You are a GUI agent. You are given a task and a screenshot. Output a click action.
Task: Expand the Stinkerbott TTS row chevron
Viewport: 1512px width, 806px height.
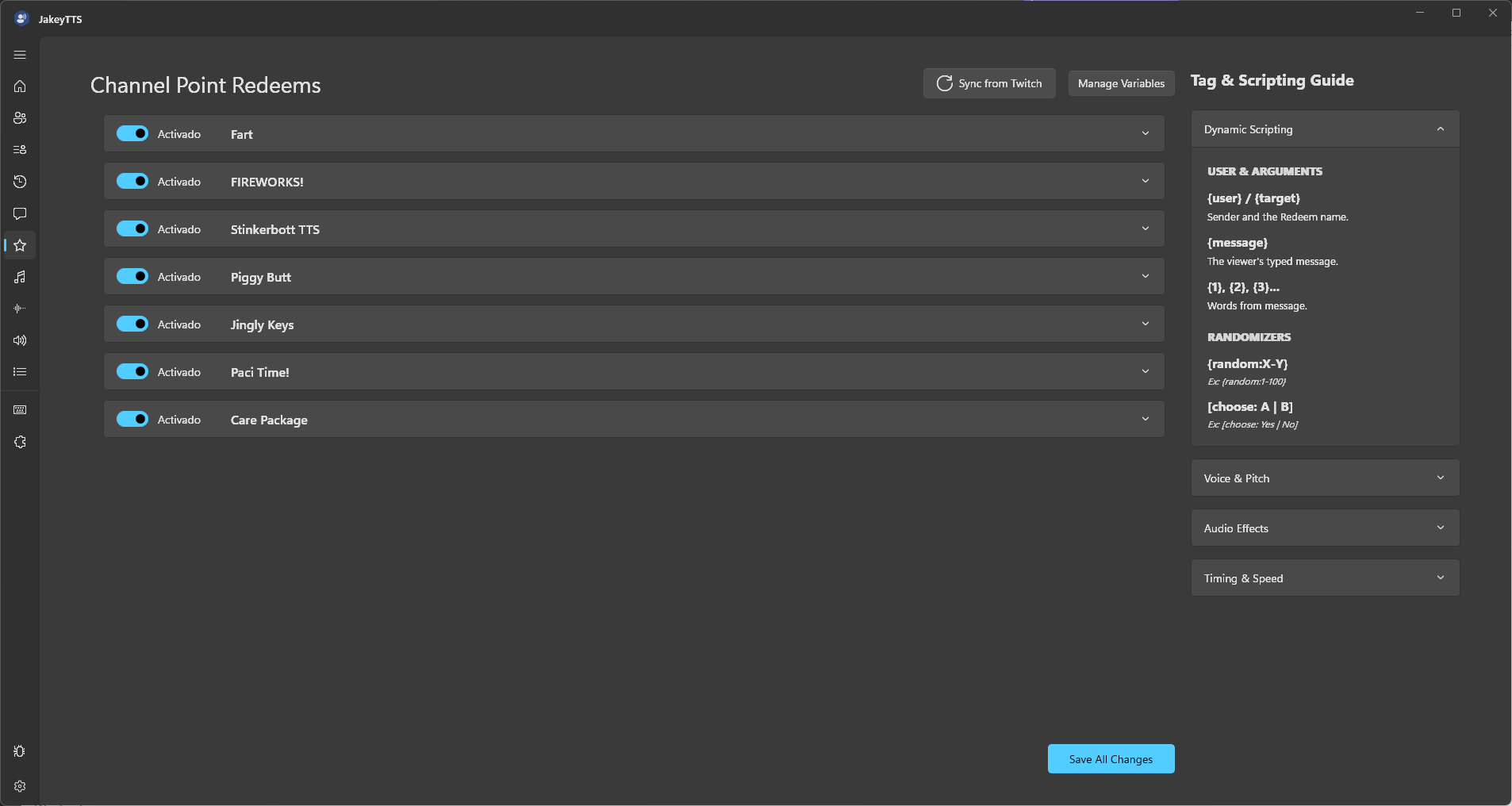[x=1146, y=228]
